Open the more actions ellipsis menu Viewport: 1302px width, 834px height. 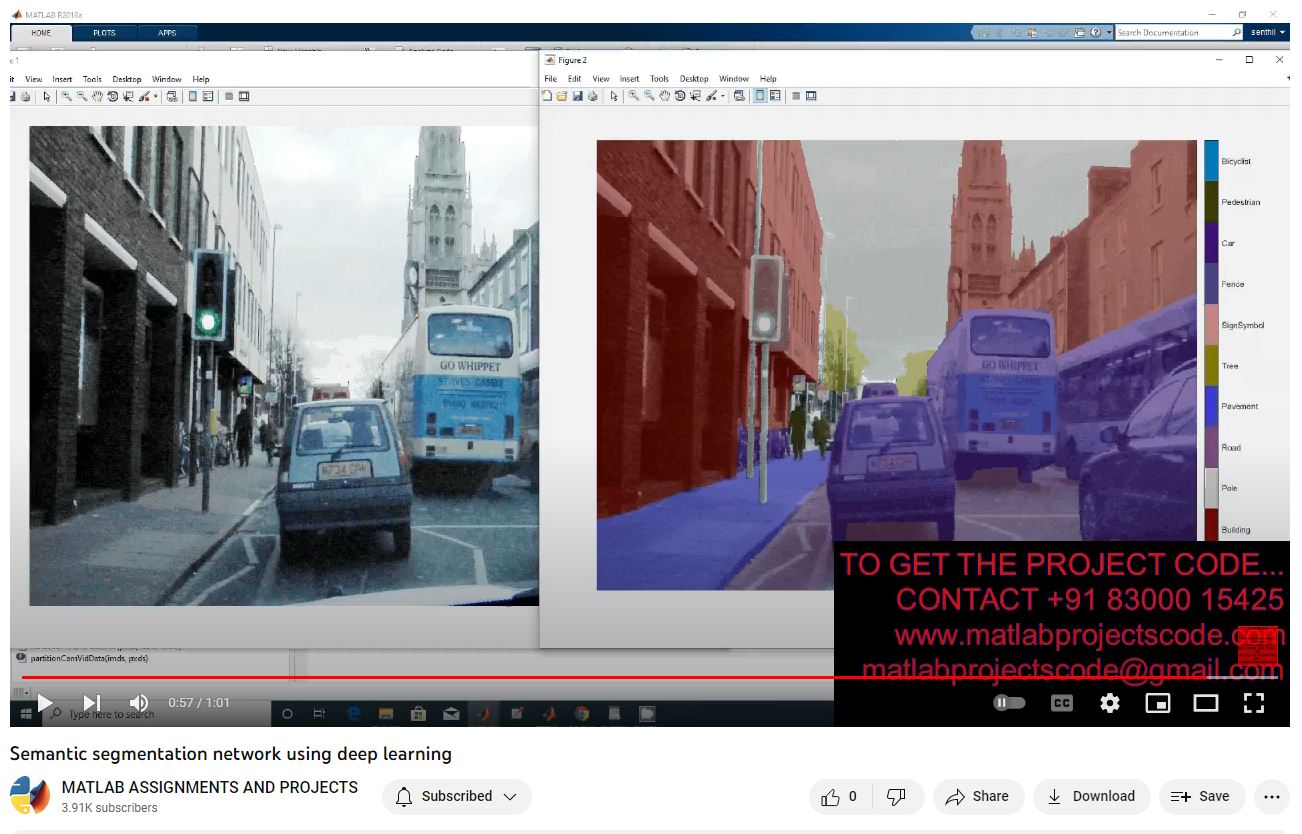coord(1272,797)
